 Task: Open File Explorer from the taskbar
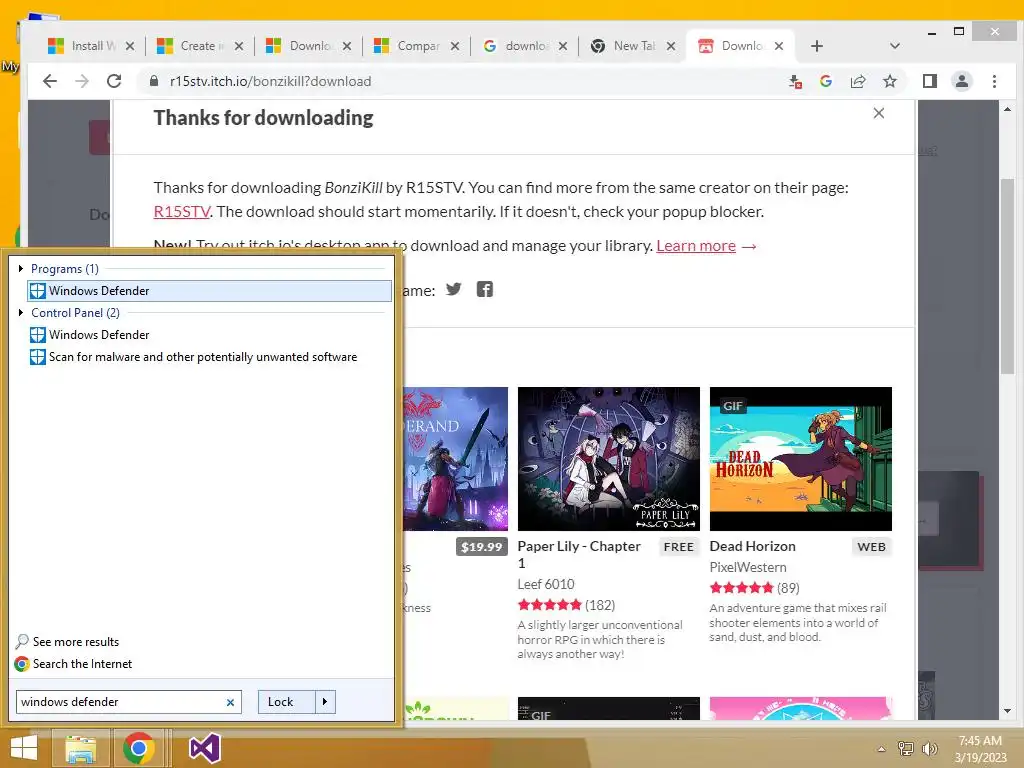(80, 748)
